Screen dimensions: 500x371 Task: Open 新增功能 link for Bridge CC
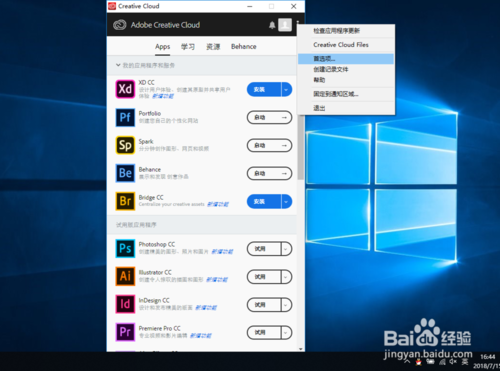pos(218,204)
